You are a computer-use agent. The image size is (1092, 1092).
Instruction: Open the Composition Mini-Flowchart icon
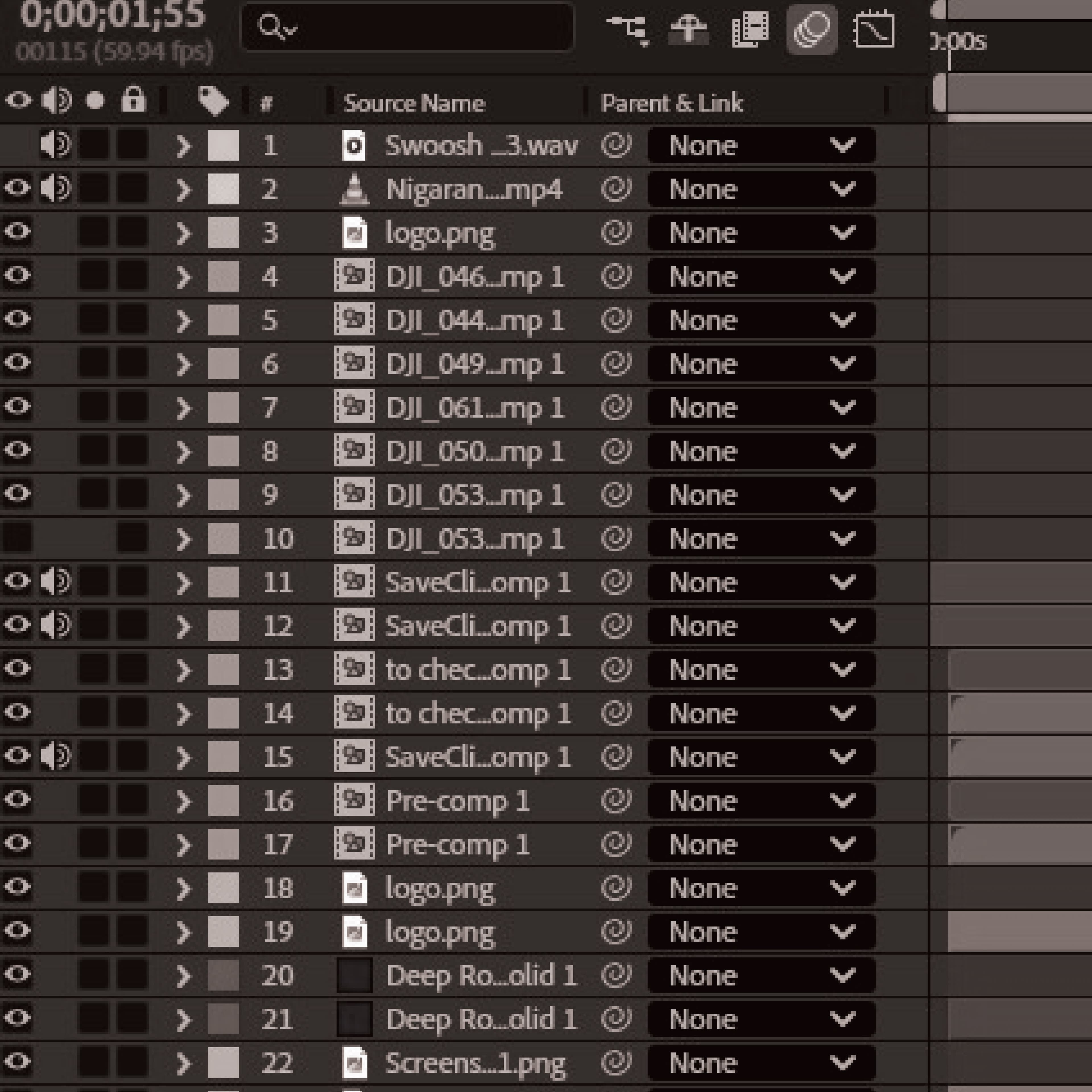628,28
